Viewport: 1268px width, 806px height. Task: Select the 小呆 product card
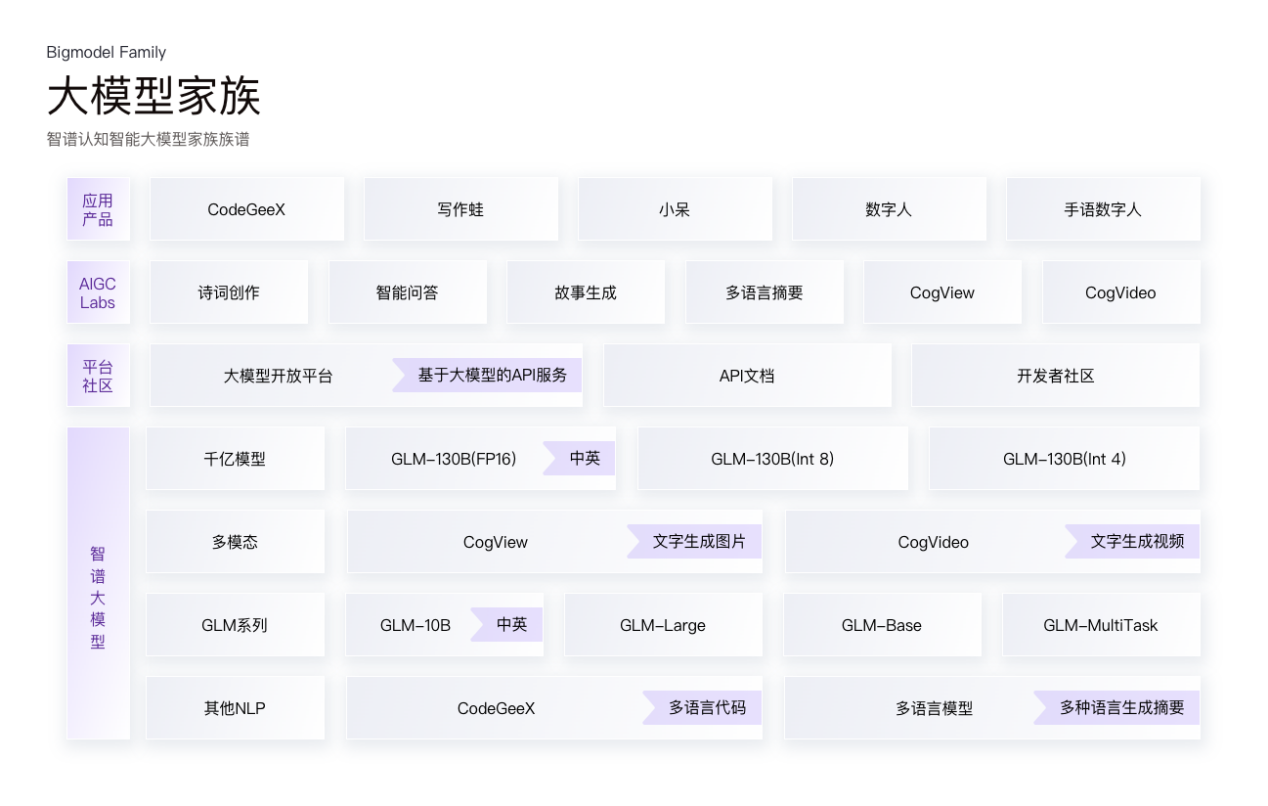point(675,209)
